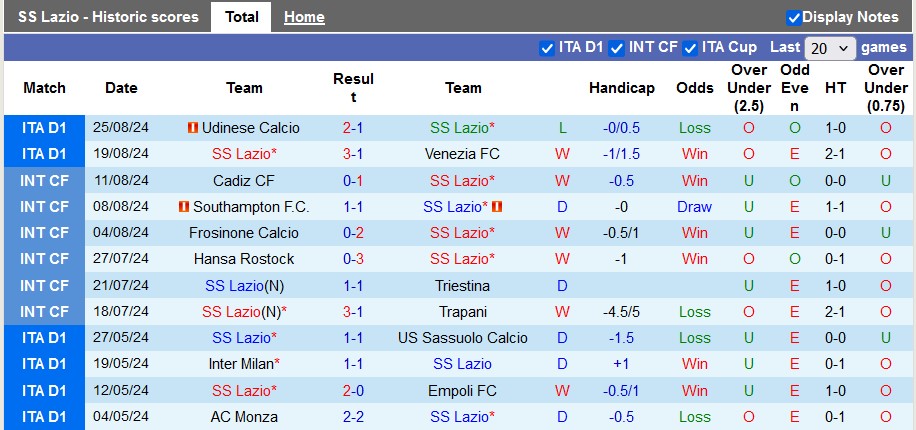Viewport: 916px width, 430px height.
Task: Open the Last 20 games dropdown
Action: click(x=830, y=48)
